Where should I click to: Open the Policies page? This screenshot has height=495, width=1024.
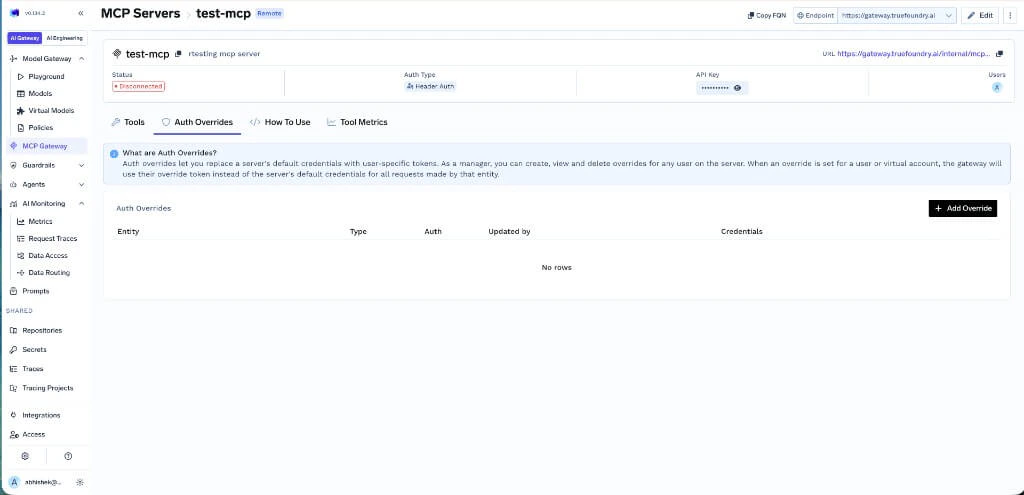pos(40,127)
